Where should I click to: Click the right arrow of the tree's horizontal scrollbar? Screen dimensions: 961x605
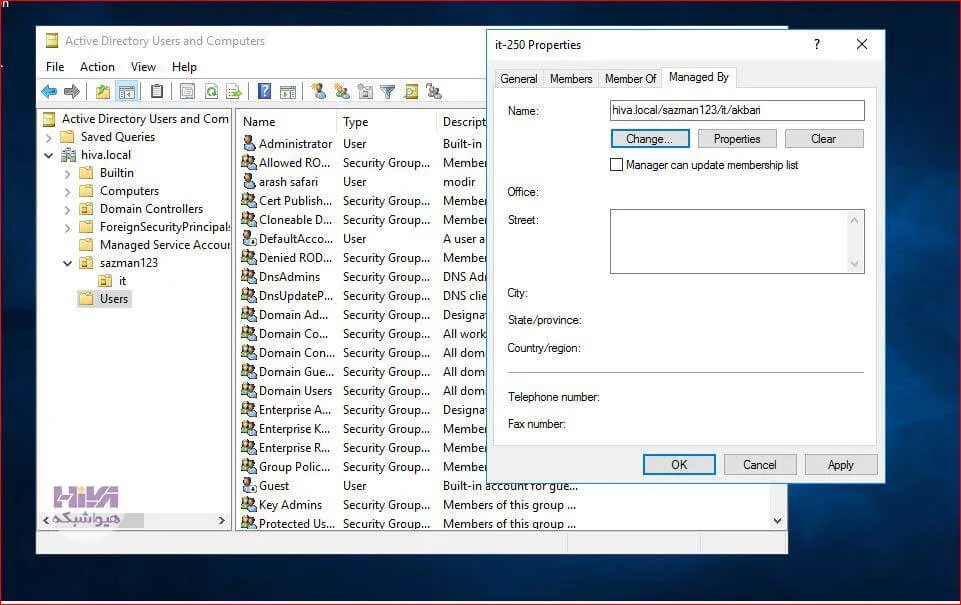click(221, 520)
